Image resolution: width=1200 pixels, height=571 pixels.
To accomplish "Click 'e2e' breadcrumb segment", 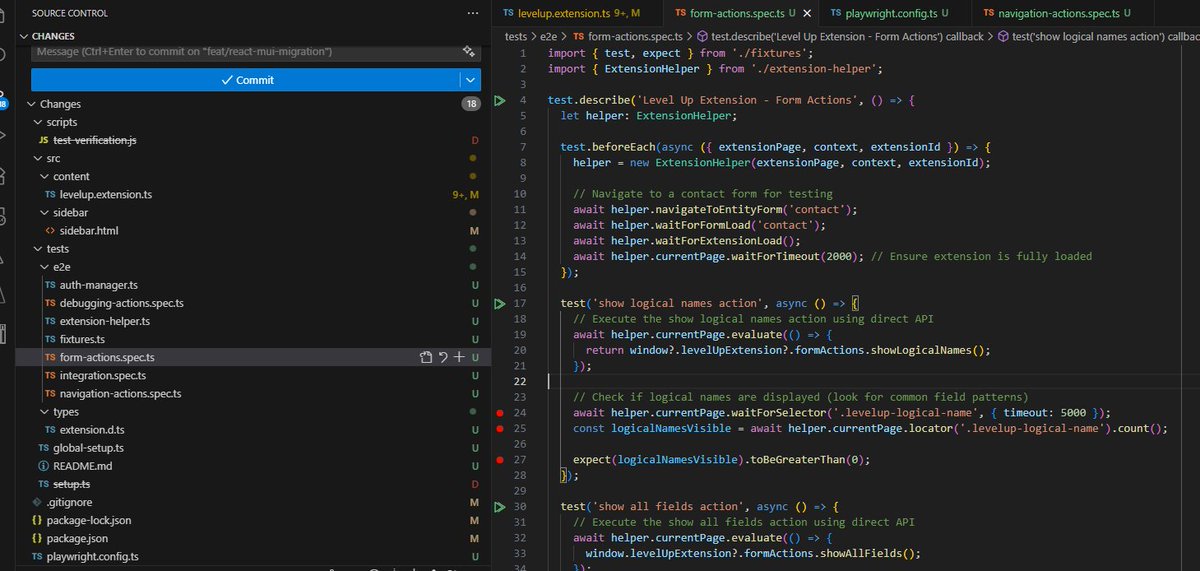I will coord(549,36).
